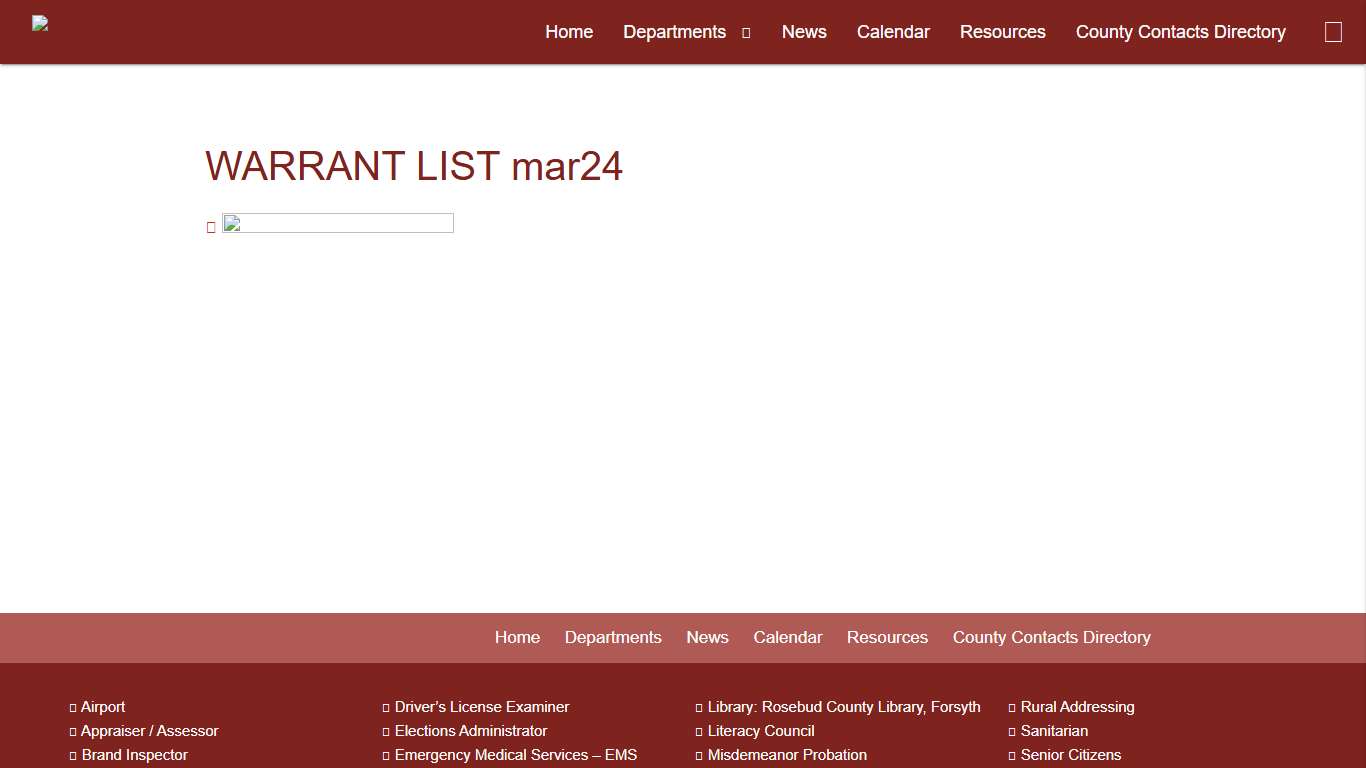Image resolution: width=1366 pixels, height=768 pixels.
Task: Open Emergency Medical Services – EMS link
Action: click(x=516, y=755)
